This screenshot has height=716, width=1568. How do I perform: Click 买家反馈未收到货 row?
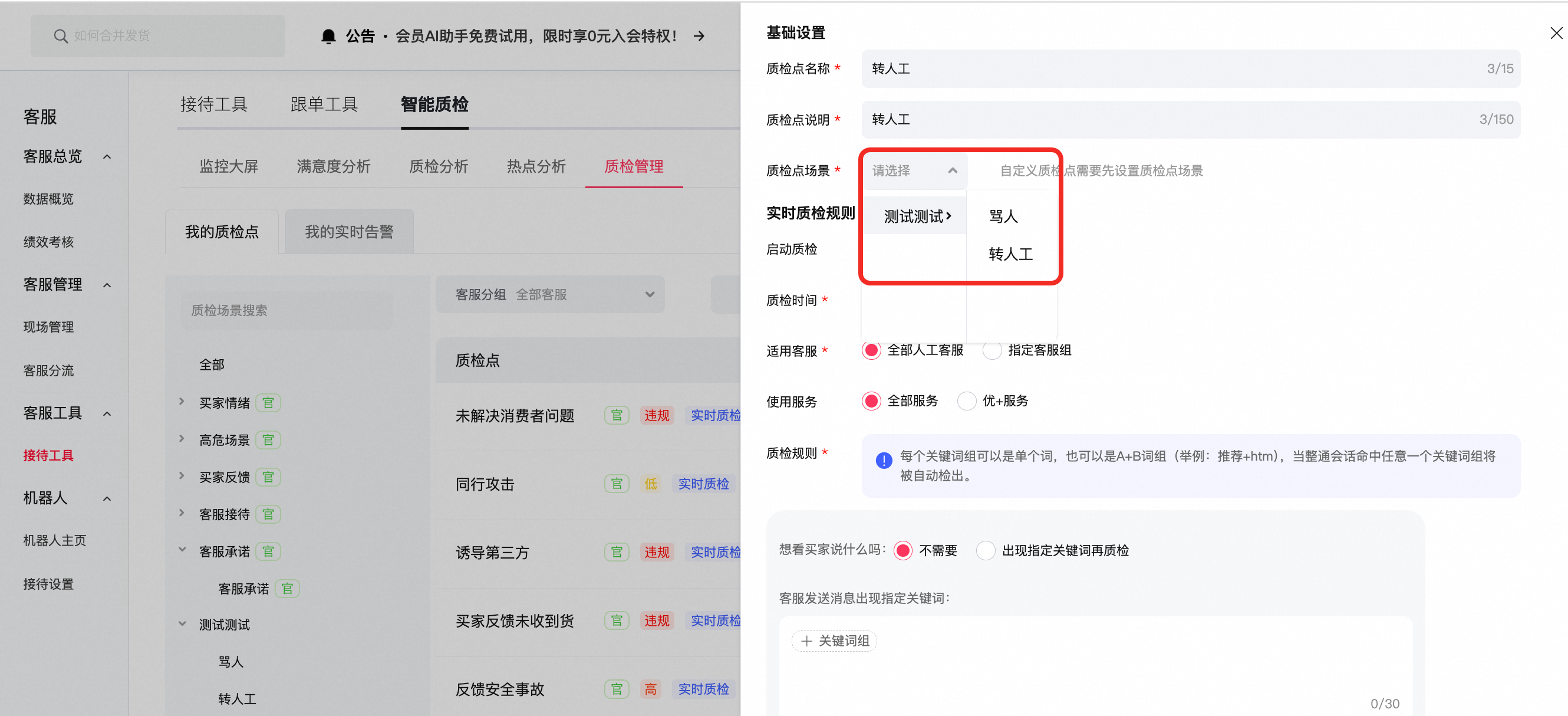515,621
